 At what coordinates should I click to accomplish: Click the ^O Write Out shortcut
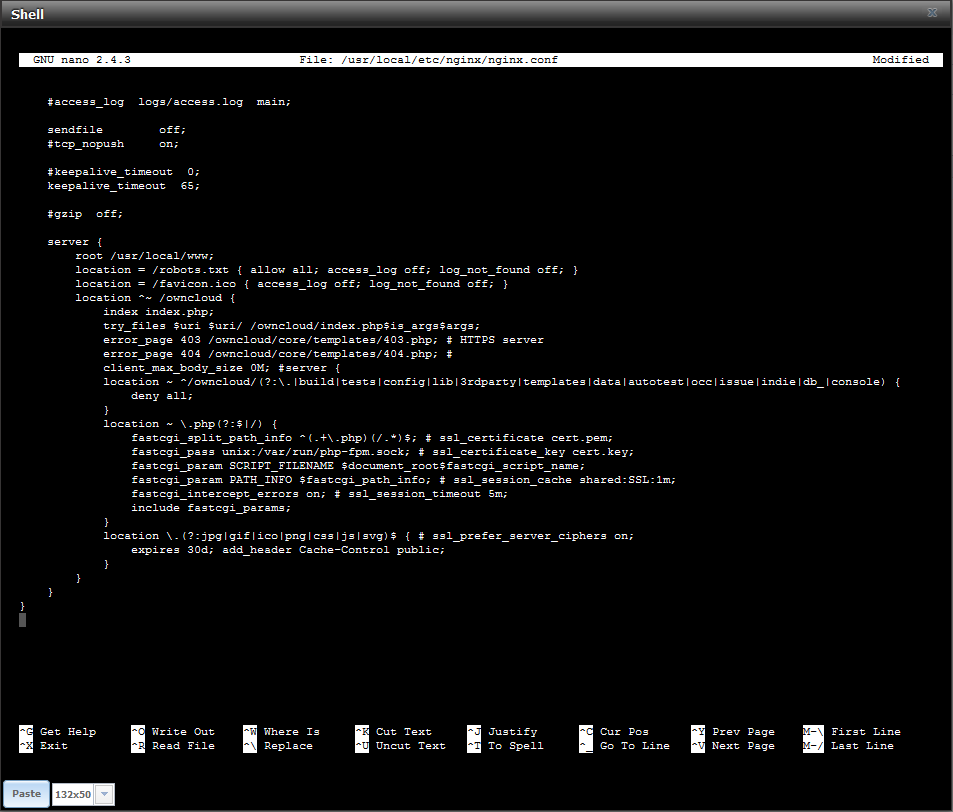point(173,732)
